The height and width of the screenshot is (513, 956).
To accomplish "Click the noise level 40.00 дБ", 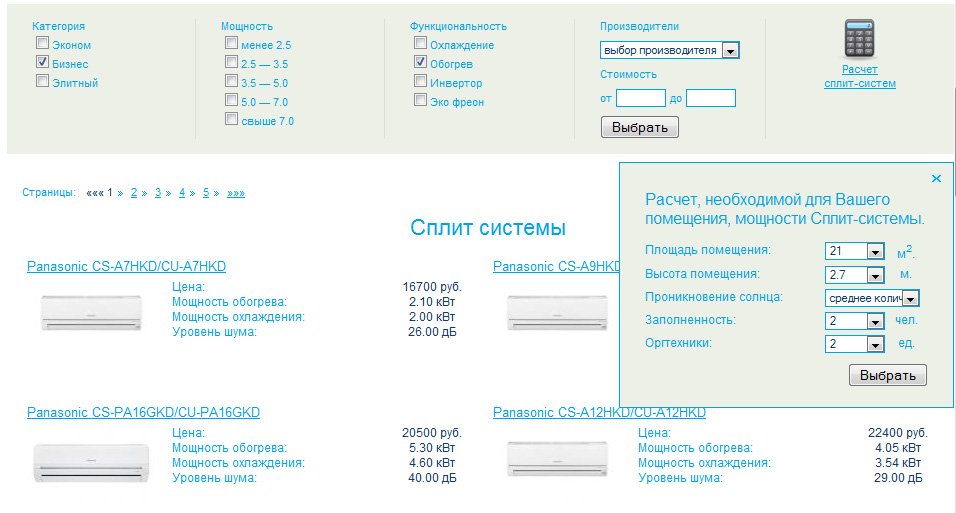I will (x=432, y=478).
